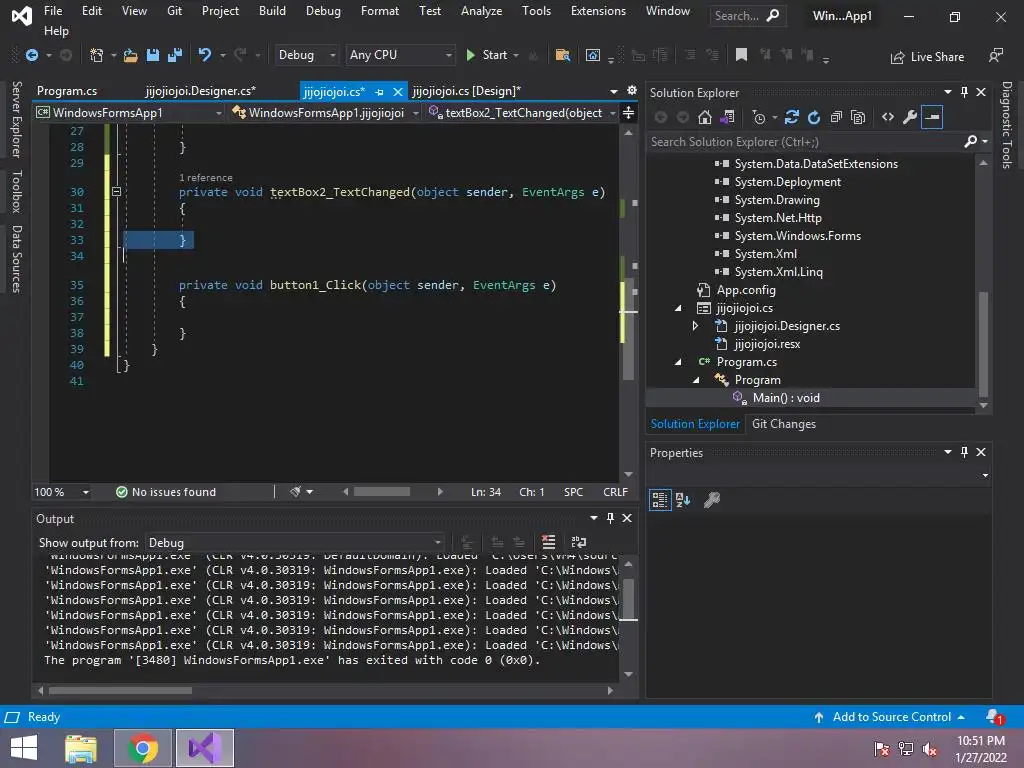Click the 1 reference CodeLens link
This screenshot has height=768, width=1024.
[x=206, y=178]
